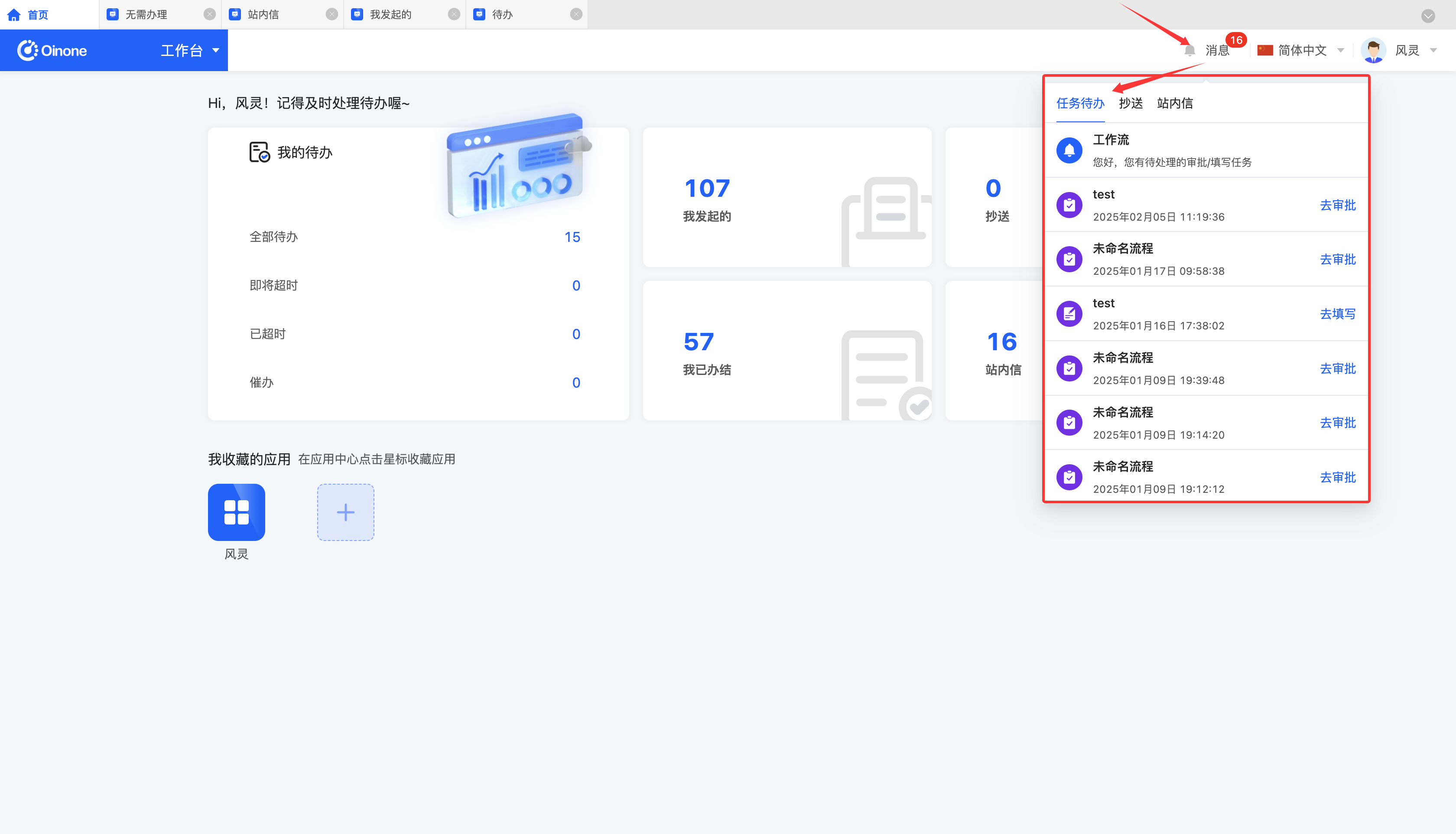Switch to 站内信 tab in message panel
1456x834 pixels.
click(x=1174, y=103)
